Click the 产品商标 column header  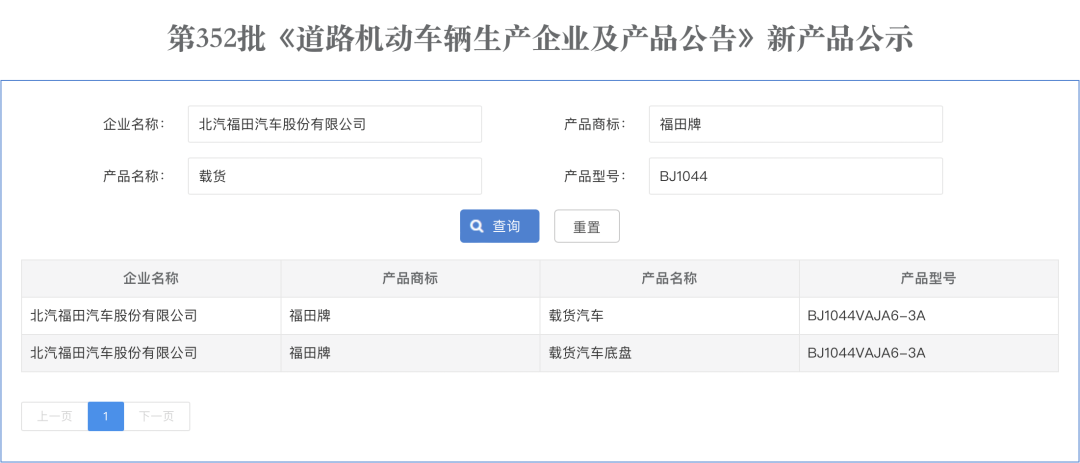pos(411,278)
